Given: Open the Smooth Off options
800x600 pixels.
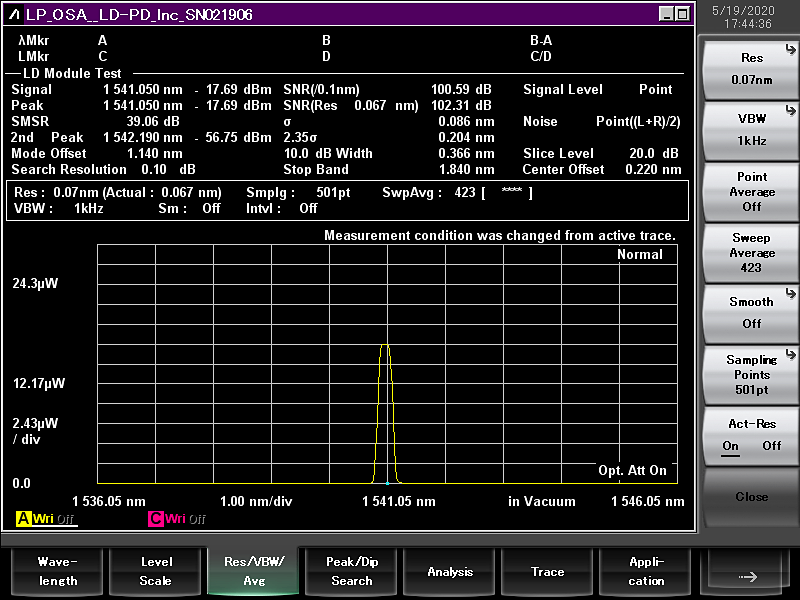Looking at the screenshot, I should (x=751, y=313).
